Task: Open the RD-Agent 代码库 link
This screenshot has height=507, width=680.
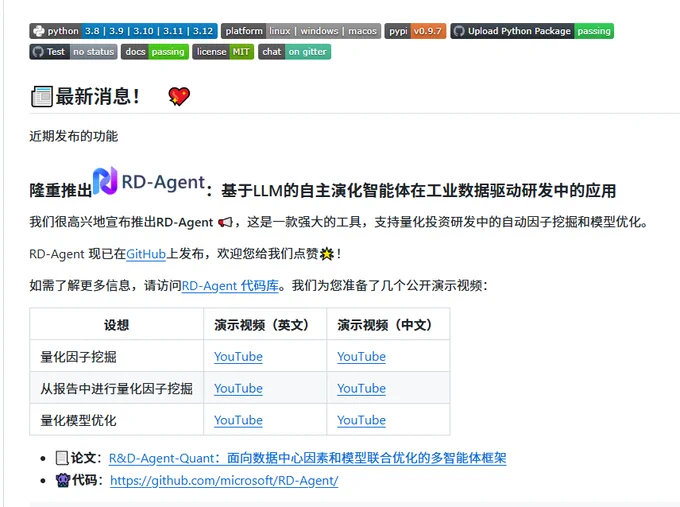Action: pos(230,286)
